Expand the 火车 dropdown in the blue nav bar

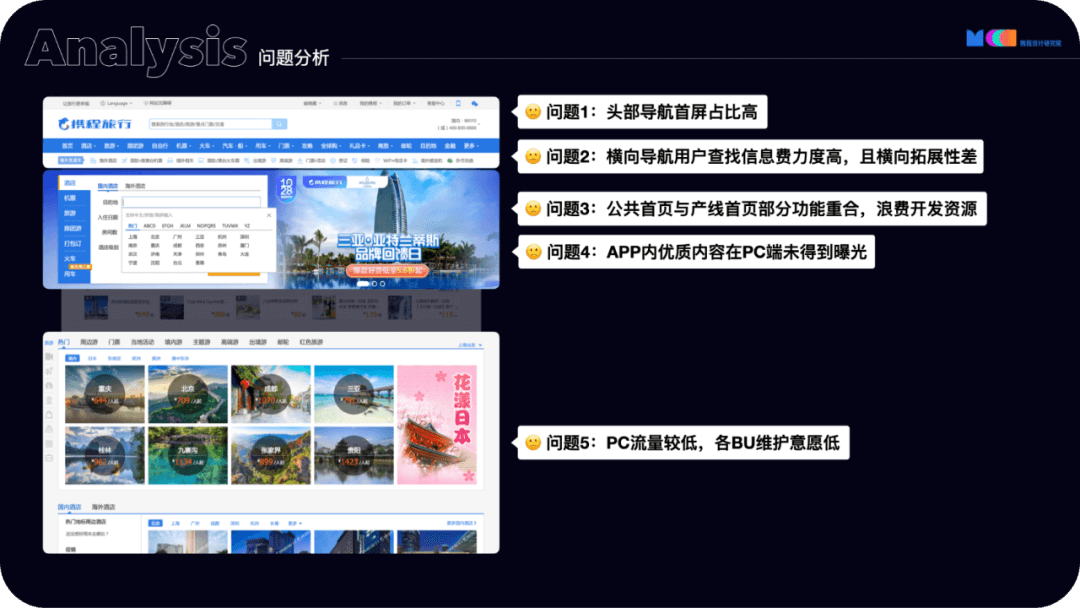point(206,146)
